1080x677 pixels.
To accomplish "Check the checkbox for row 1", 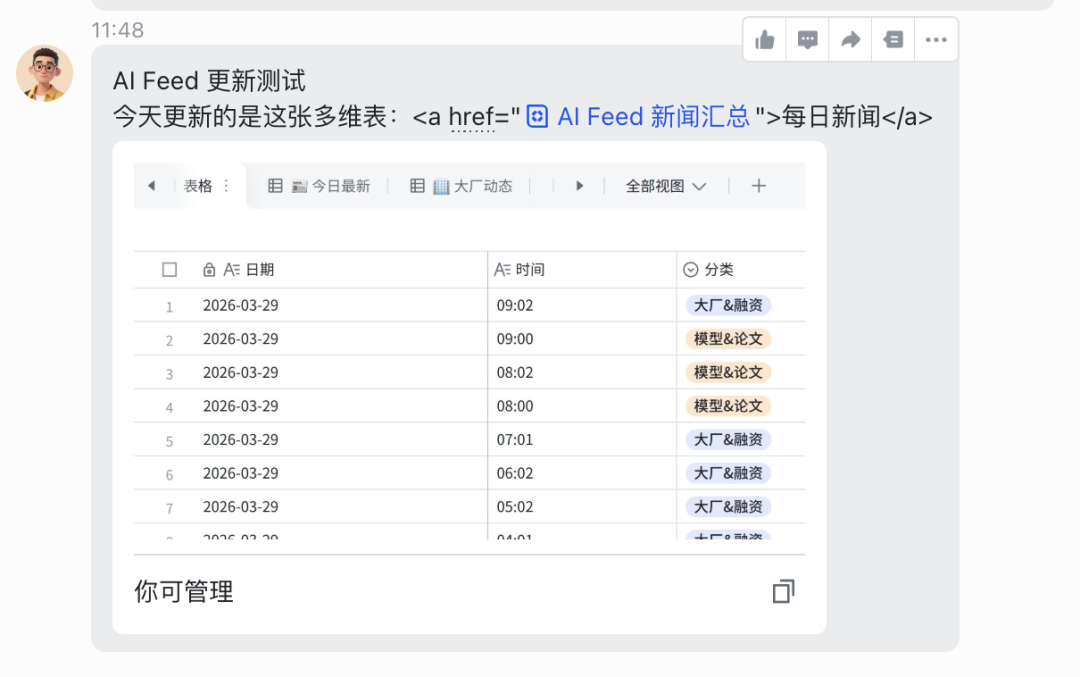I will [169, 305].
